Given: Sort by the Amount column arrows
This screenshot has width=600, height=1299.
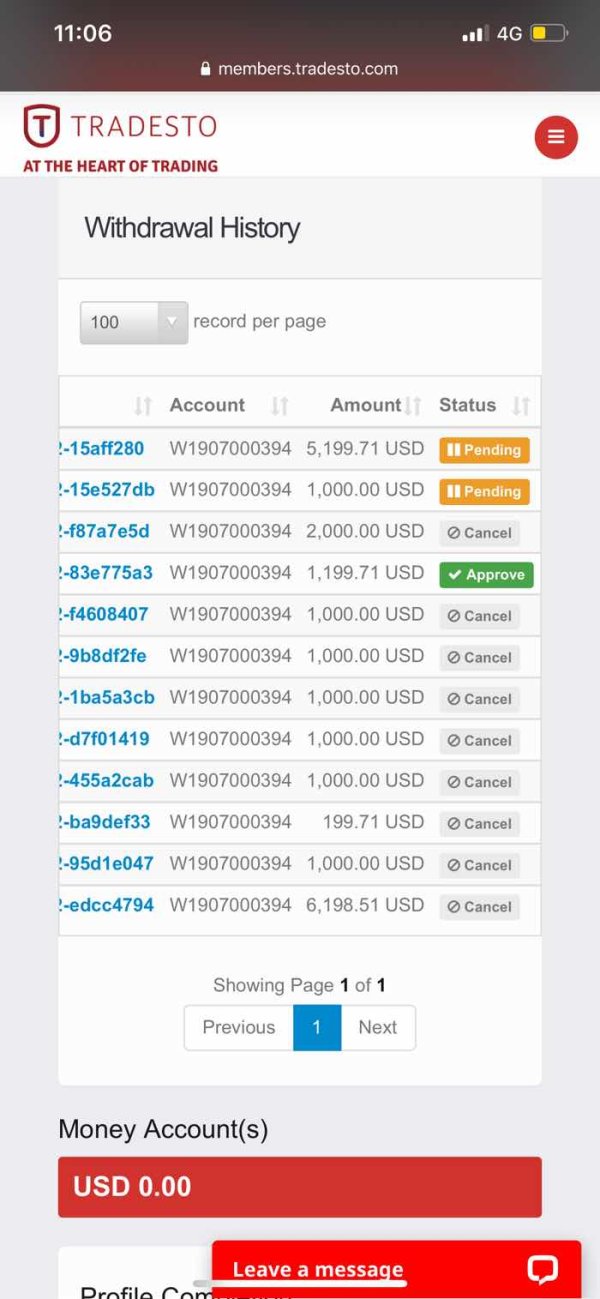Looking at the screenshot, I should click(413, 405).
